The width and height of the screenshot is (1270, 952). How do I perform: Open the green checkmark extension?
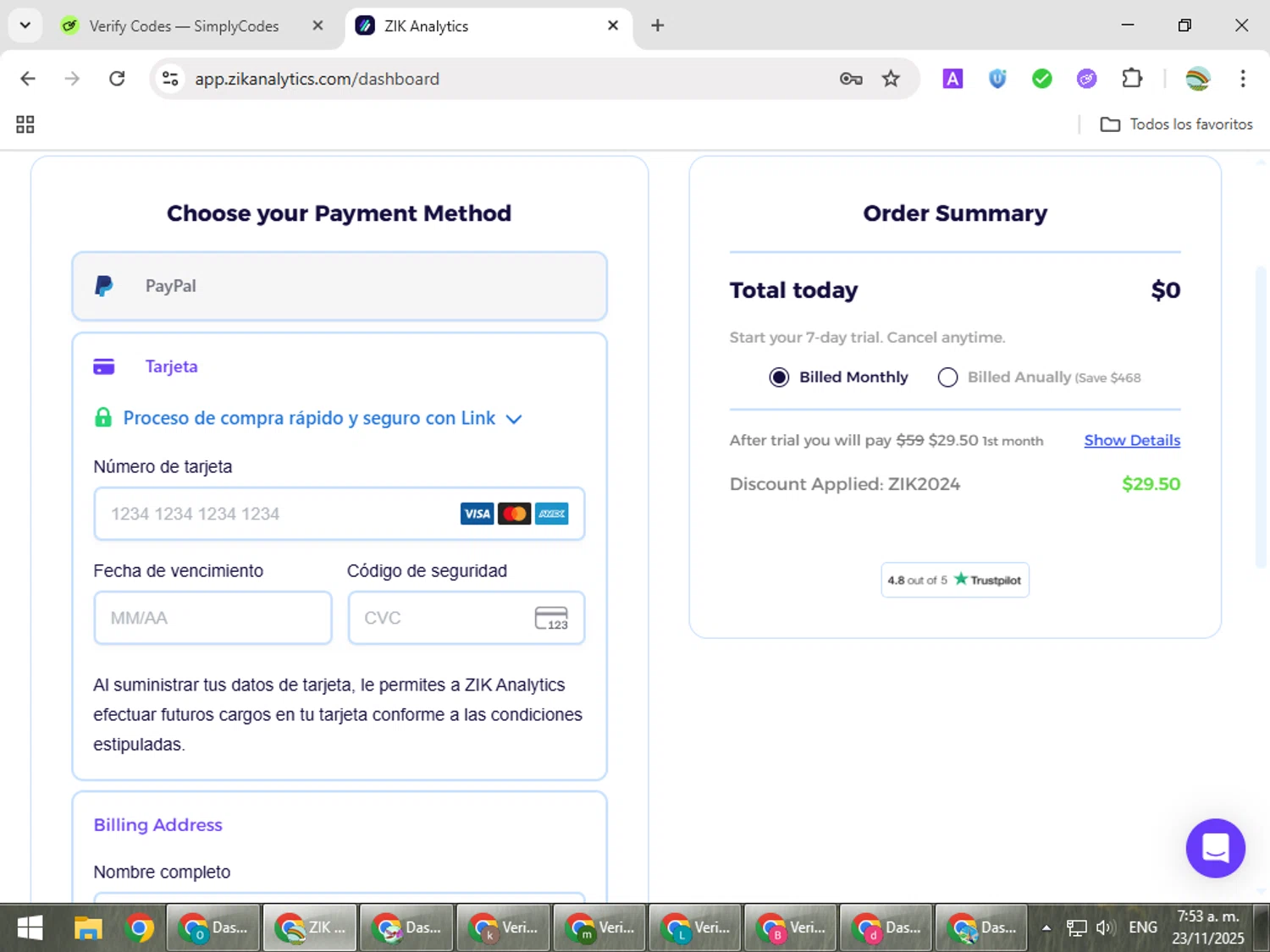[x=1042, y=79]
